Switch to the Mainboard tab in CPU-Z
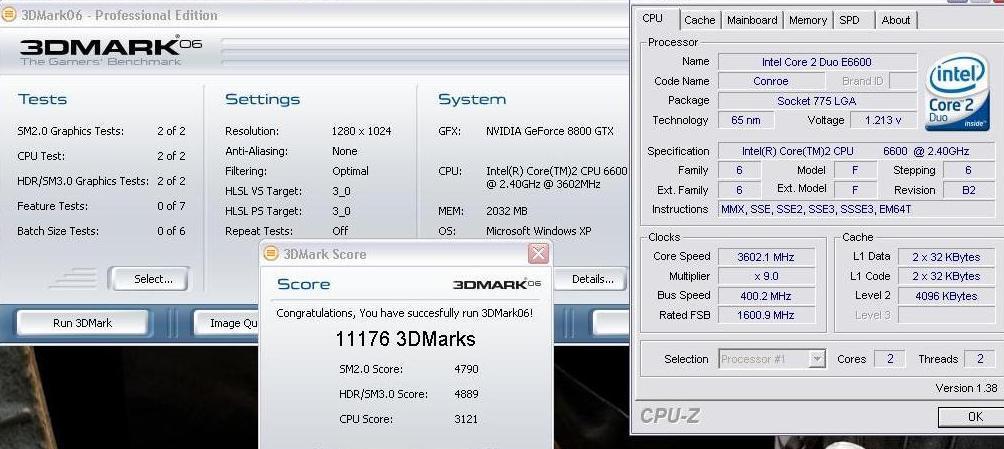1004x449 pixels. point(752,20)
